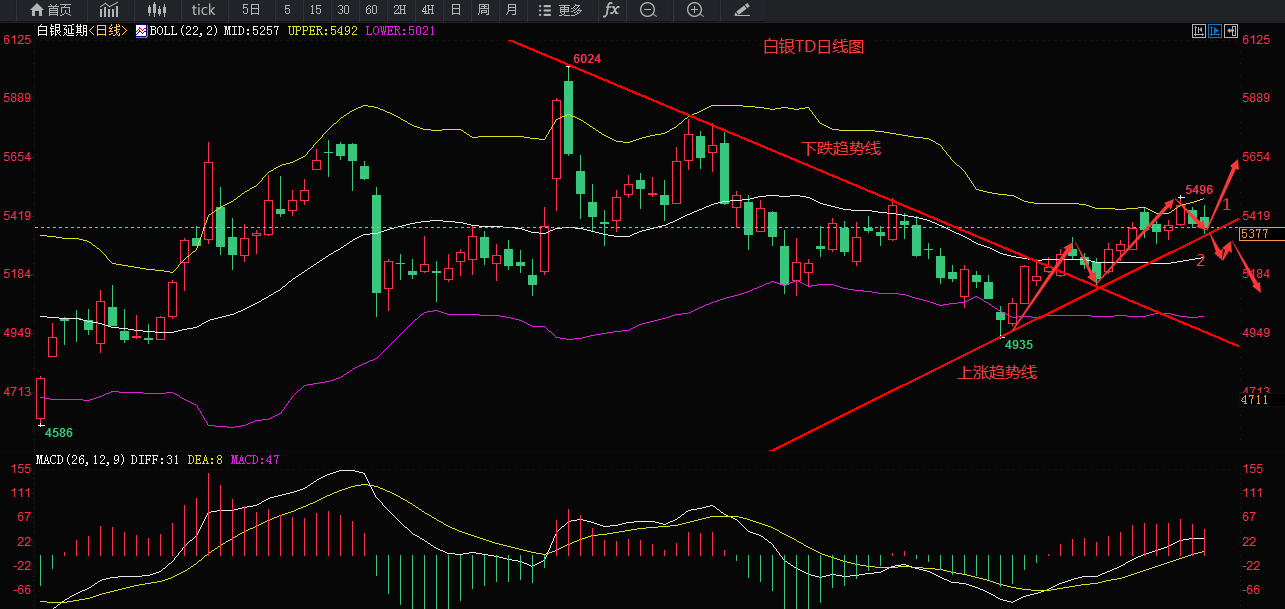Open the fx formula indicator tool
Viewport: 1285px width, 609px height.
tap(611, 11)
